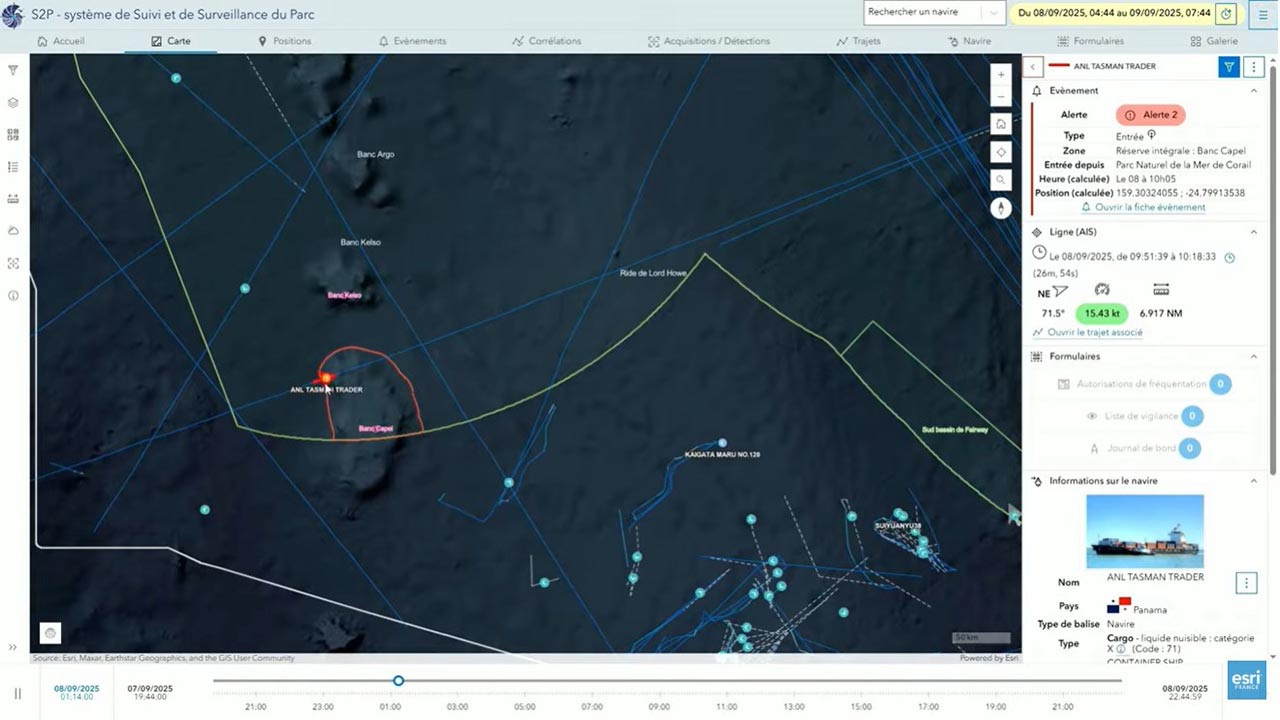This screenshot has width=1280, height=720.
Task: Expand the Rechercher un navire dropdown arrow
Action: click(x=993, y=13)
